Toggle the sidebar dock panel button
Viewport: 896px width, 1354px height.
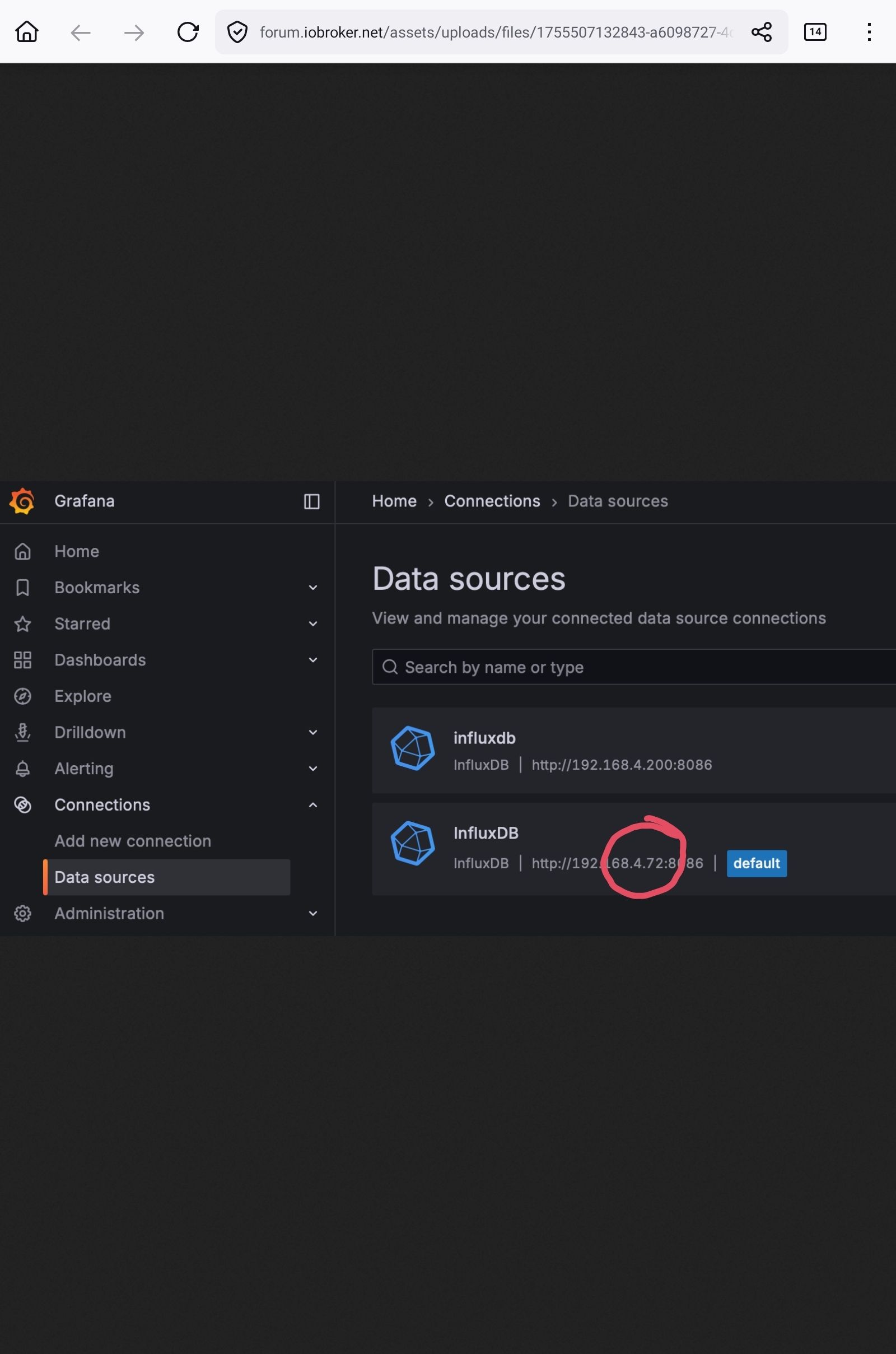pyautogui.click(x=311, y=501)
